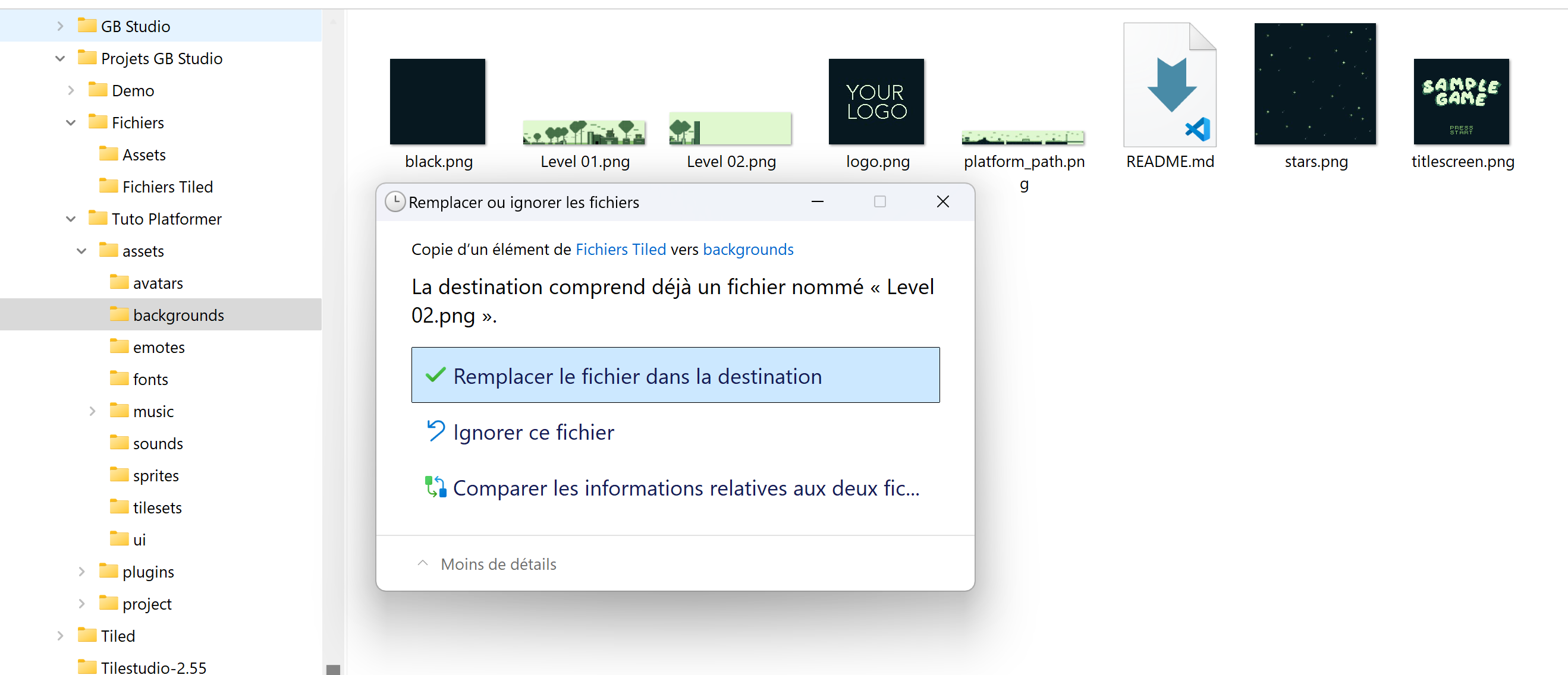Image resolution: width=1568 pixels, height=675 pixels.
Task: Select the stars.png thumbnail
Action: click(x=1315, y=84)
